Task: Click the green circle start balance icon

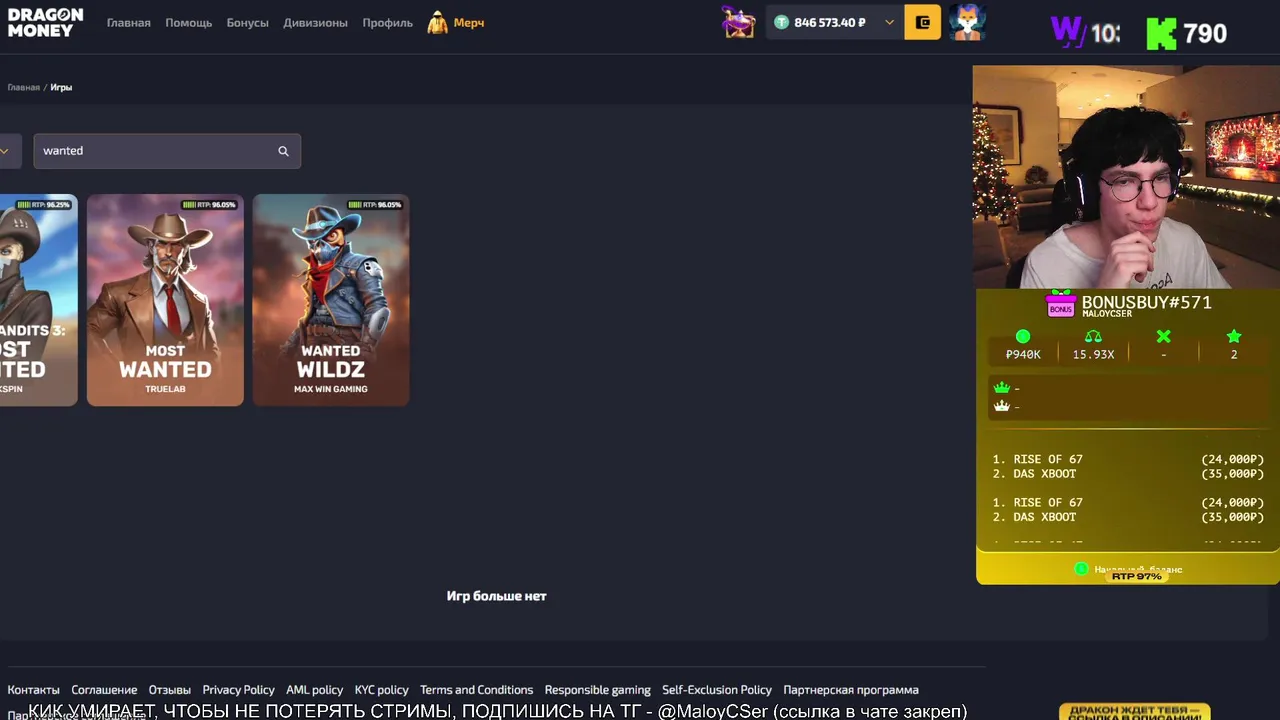Action: coord(1022,337)
